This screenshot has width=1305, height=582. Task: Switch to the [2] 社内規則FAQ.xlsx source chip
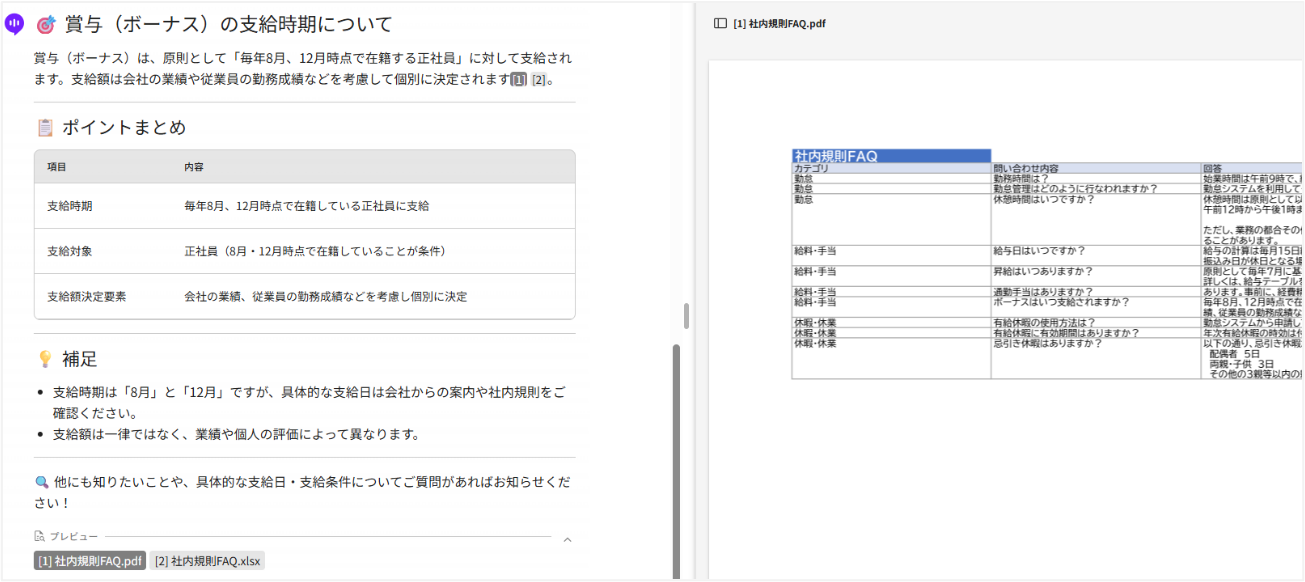[207, 561]
